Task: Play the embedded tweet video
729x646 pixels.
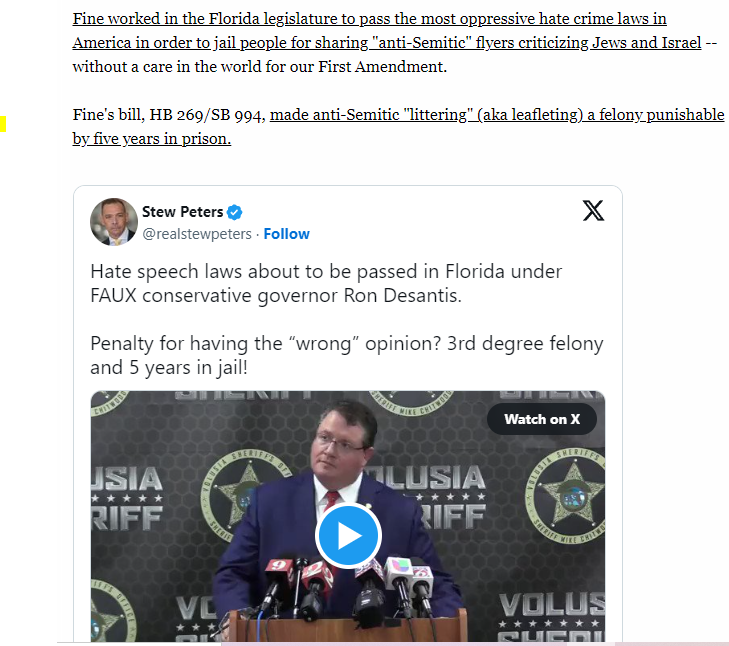Action: tap(348, 536)
